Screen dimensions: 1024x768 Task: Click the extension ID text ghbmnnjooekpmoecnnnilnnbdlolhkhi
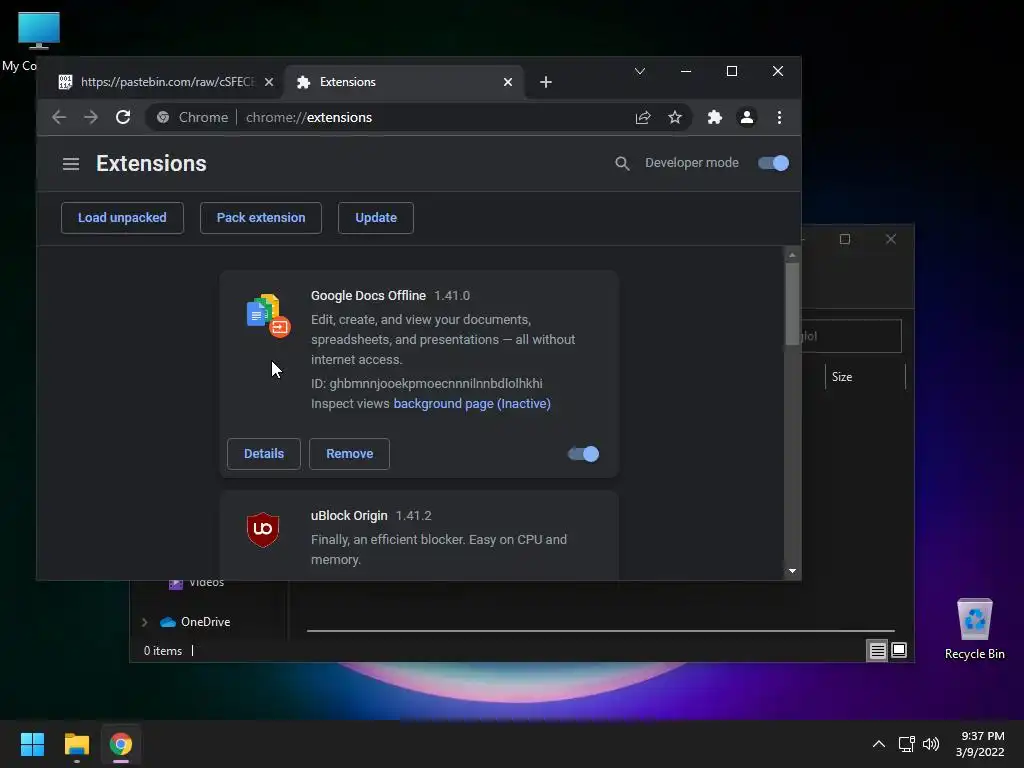coord(436,383)
